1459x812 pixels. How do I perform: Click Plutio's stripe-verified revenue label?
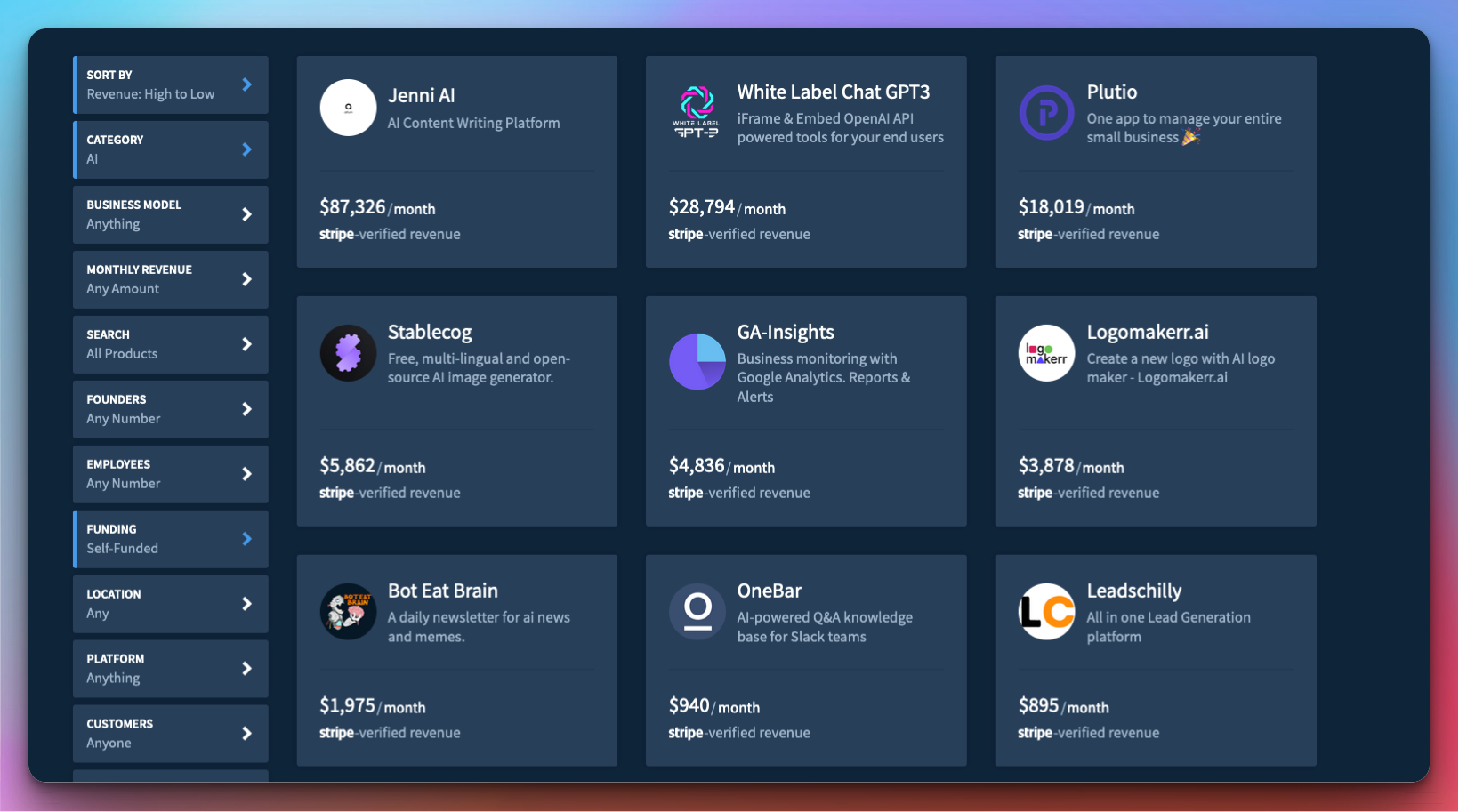pyautogui.click(x=1089, y=235)
